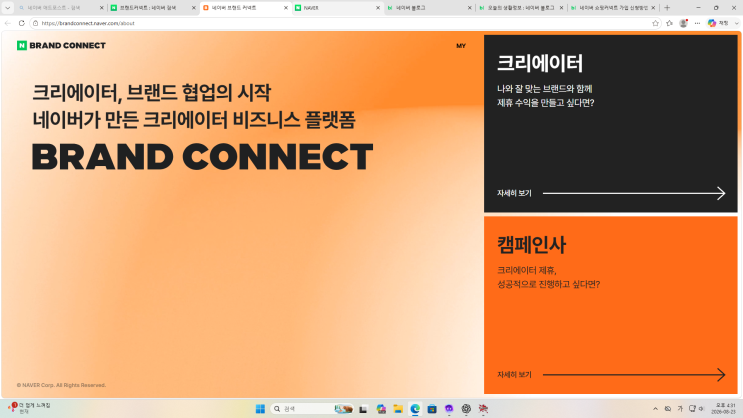Viewport: 743px width, 418px height.
Task: Open the BRAND CONNECT home link
Action: (x=67, y=45)
